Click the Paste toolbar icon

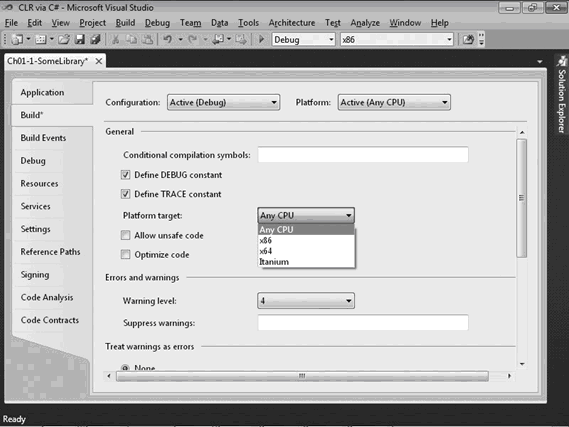tap(147, 39)
